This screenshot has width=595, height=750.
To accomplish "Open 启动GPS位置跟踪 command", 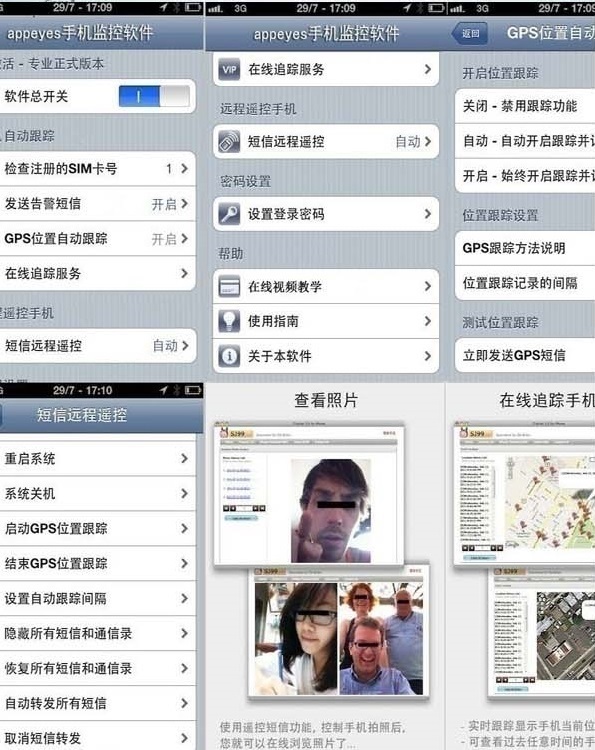I will pyautogui.click(x=98, y=528).
